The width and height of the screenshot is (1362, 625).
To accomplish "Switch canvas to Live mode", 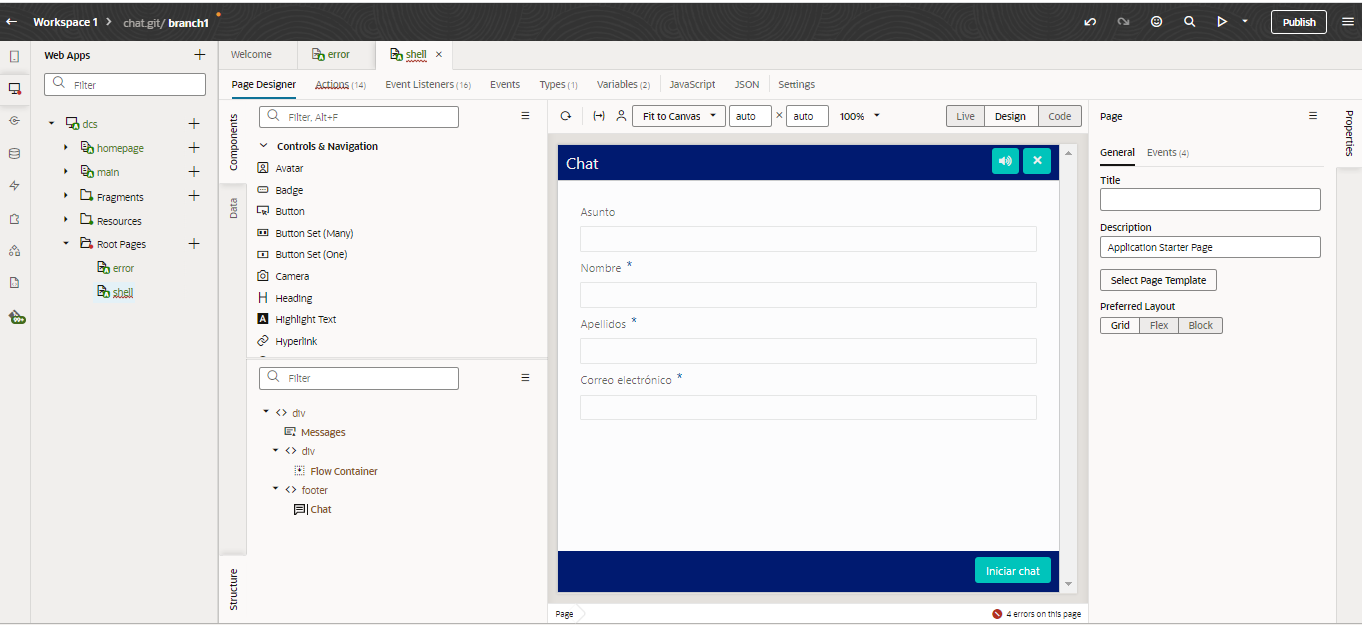I will point(965,116).
